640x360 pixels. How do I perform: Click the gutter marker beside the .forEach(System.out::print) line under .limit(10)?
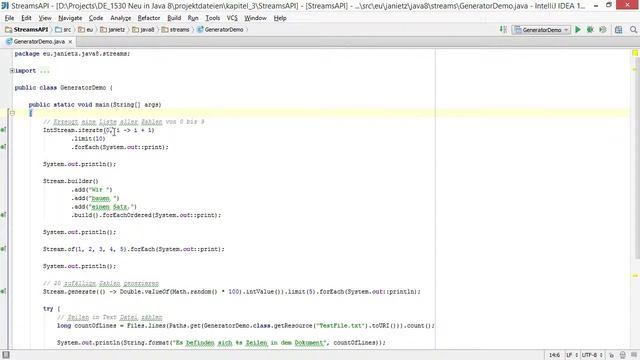pos(3,147)
